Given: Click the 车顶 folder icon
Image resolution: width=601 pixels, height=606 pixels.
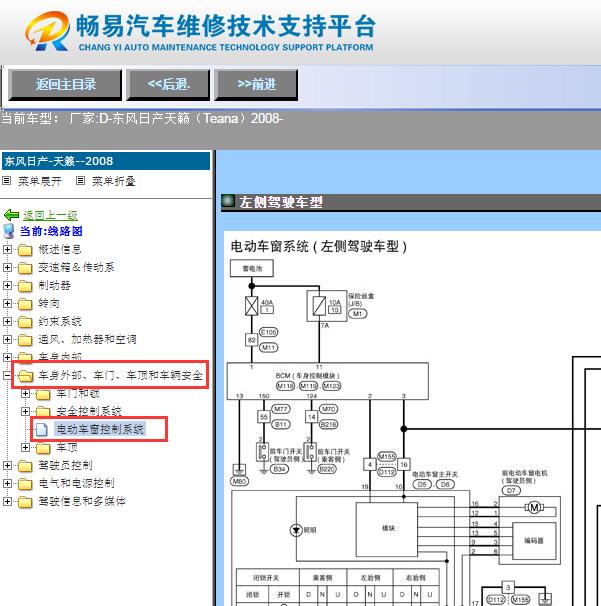Looking at the screenshot, I should (x=43, y=448).
